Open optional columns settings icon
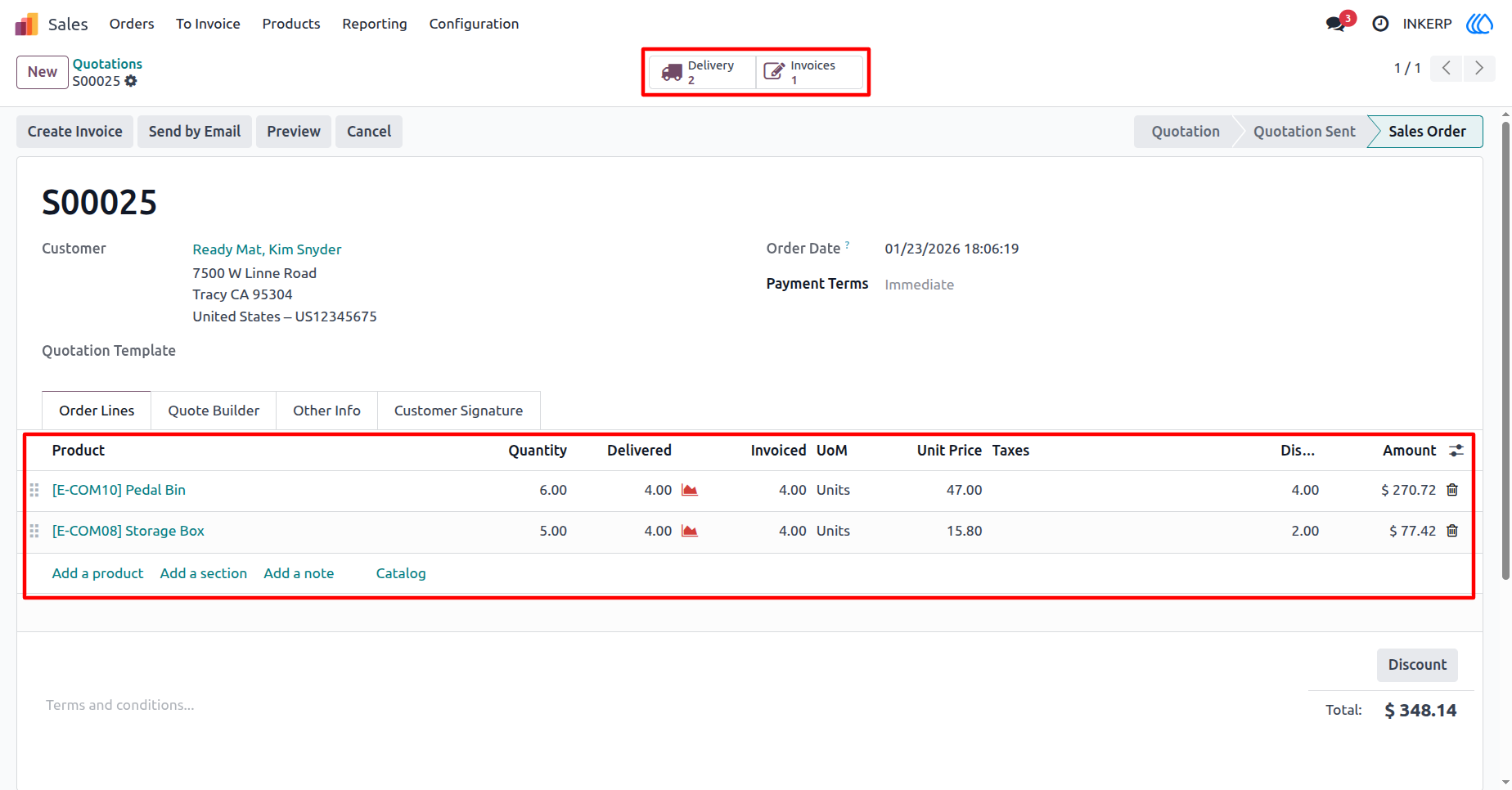Viewport: 1512px width, 790px height. click(x=1456, y=451)
